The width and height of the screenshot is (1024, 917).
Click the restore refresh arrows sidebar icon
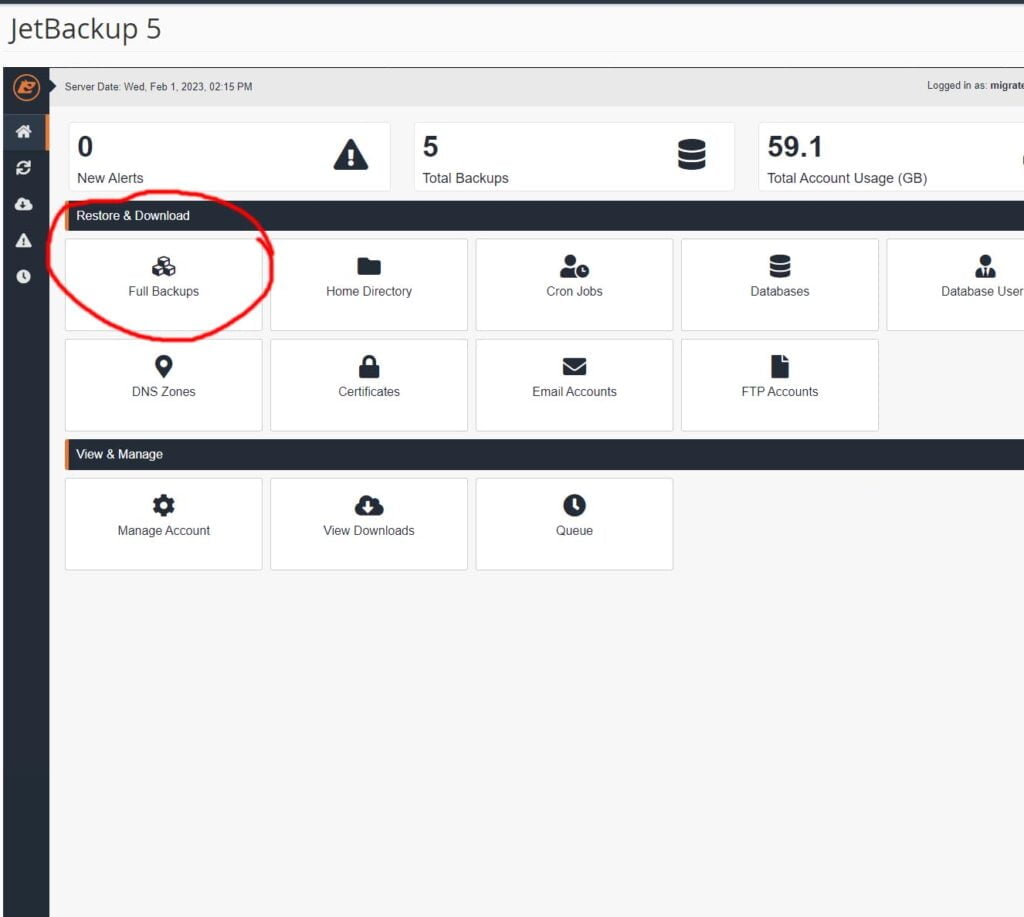(x=24, y=168)
